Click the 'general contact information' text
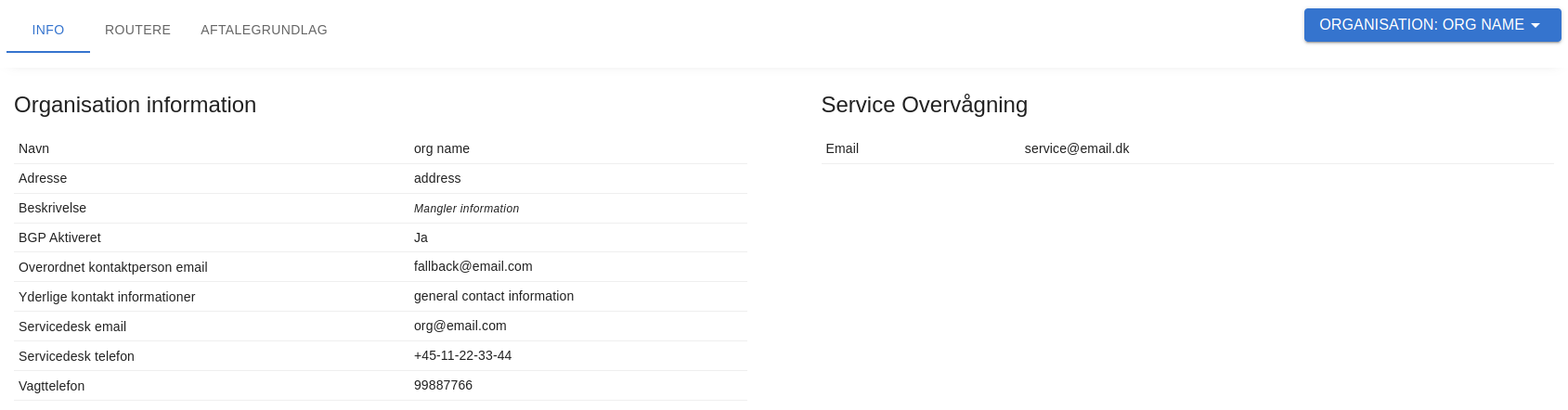This screenshot has width=1568, height=410. click(494, 296)
